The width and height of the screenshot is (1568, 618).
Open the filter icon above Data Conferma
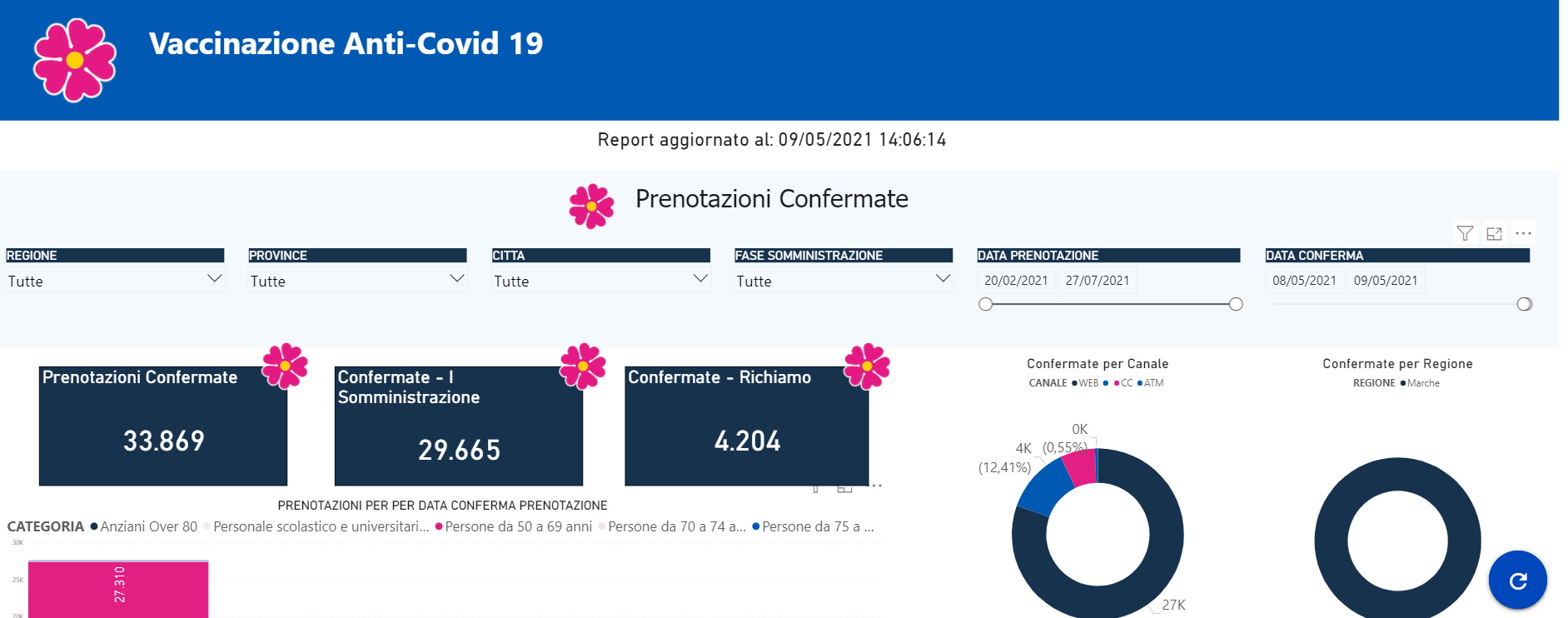1465,233
